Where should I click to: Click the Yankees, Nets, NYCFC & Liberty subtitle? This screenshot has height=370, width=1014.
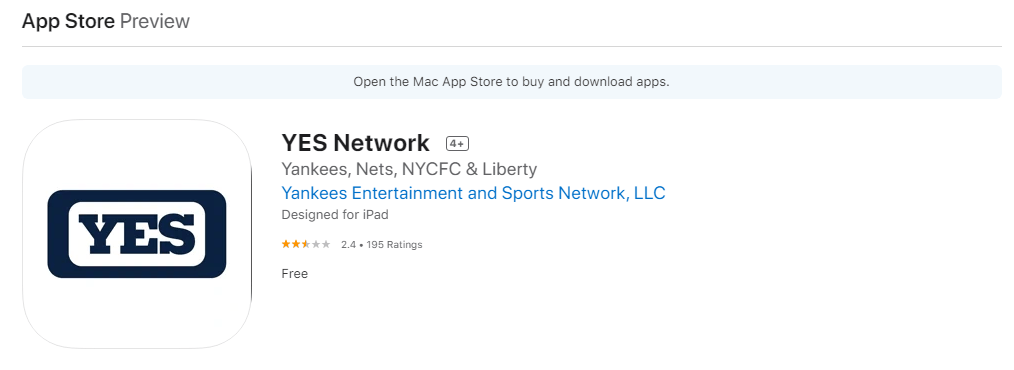click(x=409, y=169)
